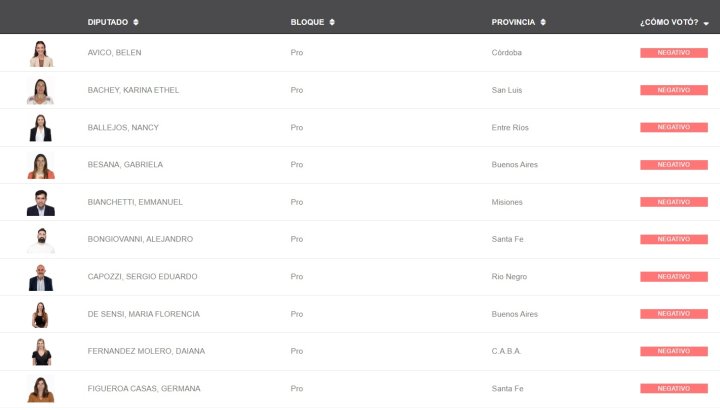720x410 pixels.
Task: Select FERNANDEZ MOLERO, DAIANA name
Action: pos(146,351)
